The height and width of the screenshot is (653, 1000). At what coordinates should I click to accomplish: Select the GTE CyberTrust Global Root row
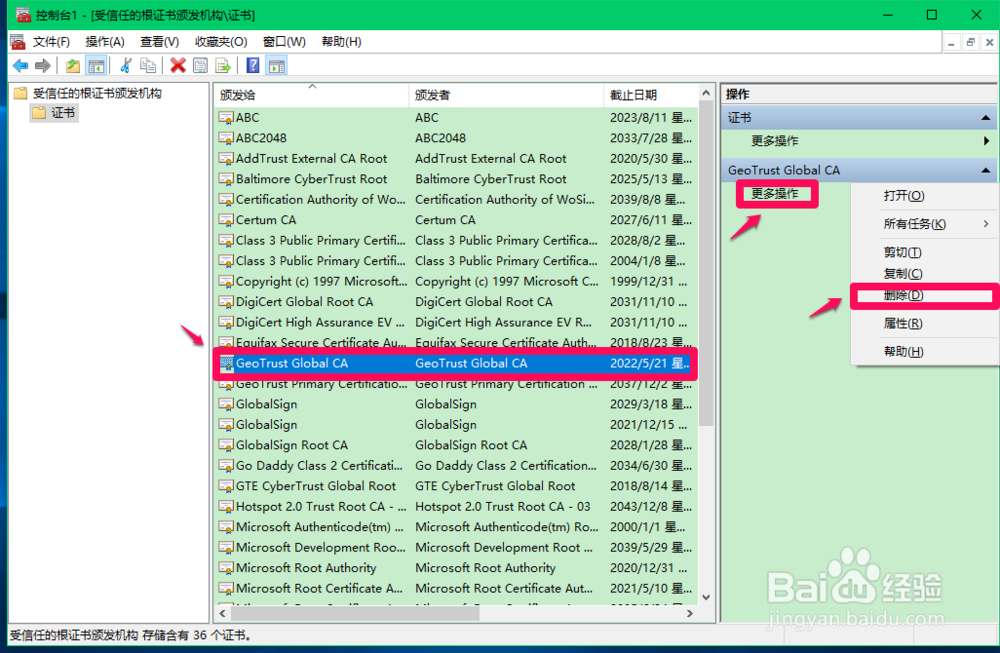(456, 486)
